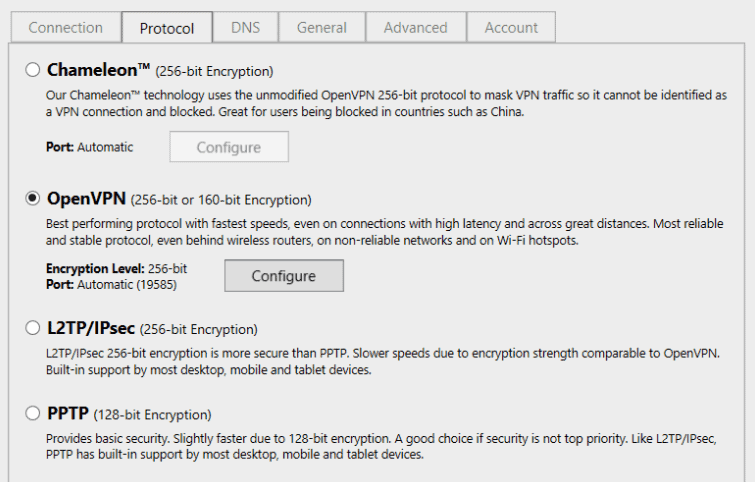Viewport: 755px width, 482px height.
Task: Go to the General tab
Action: pos(322,28)
